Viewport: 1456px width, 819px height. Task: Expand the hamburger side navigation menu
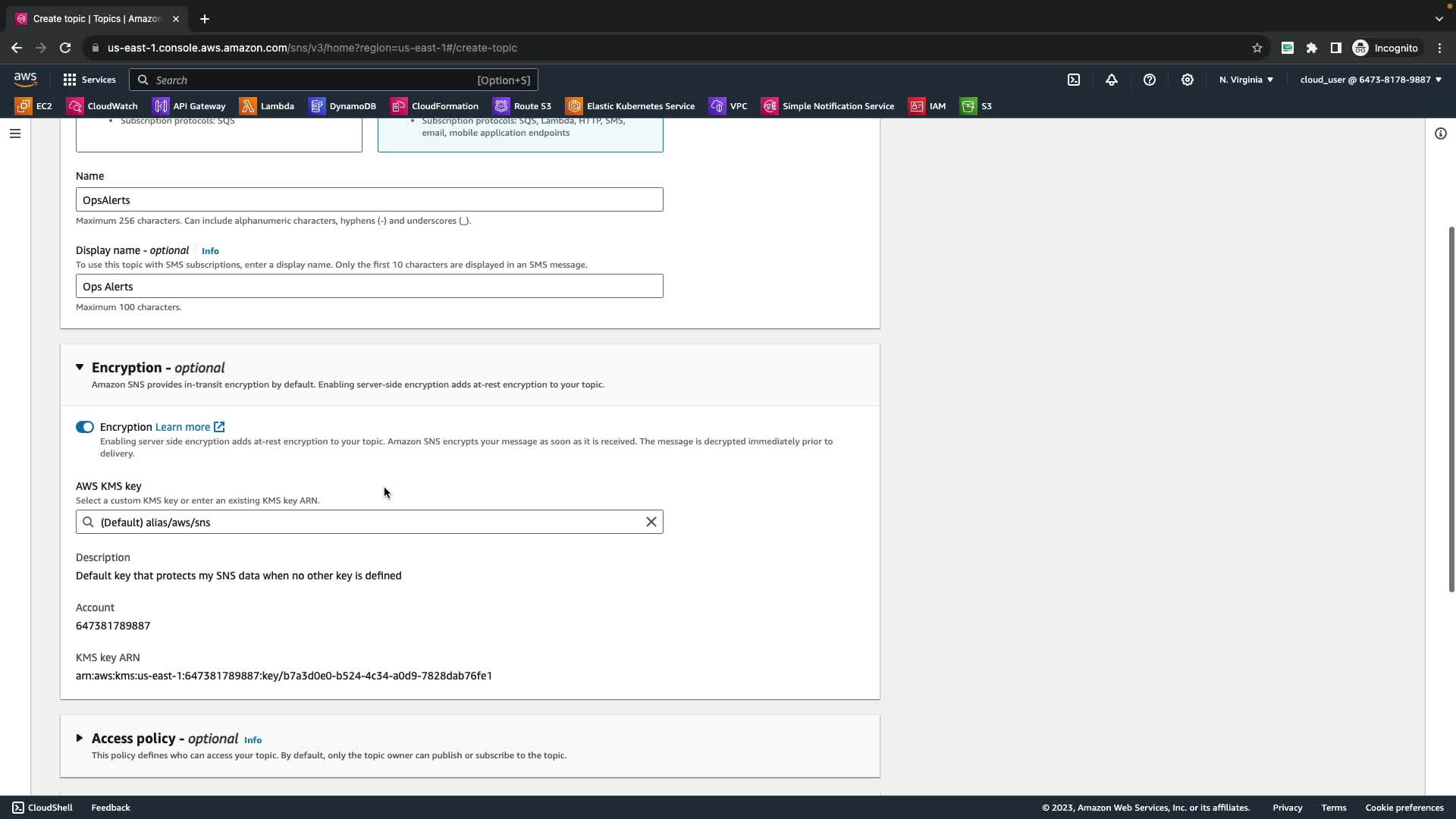(15, 133)
